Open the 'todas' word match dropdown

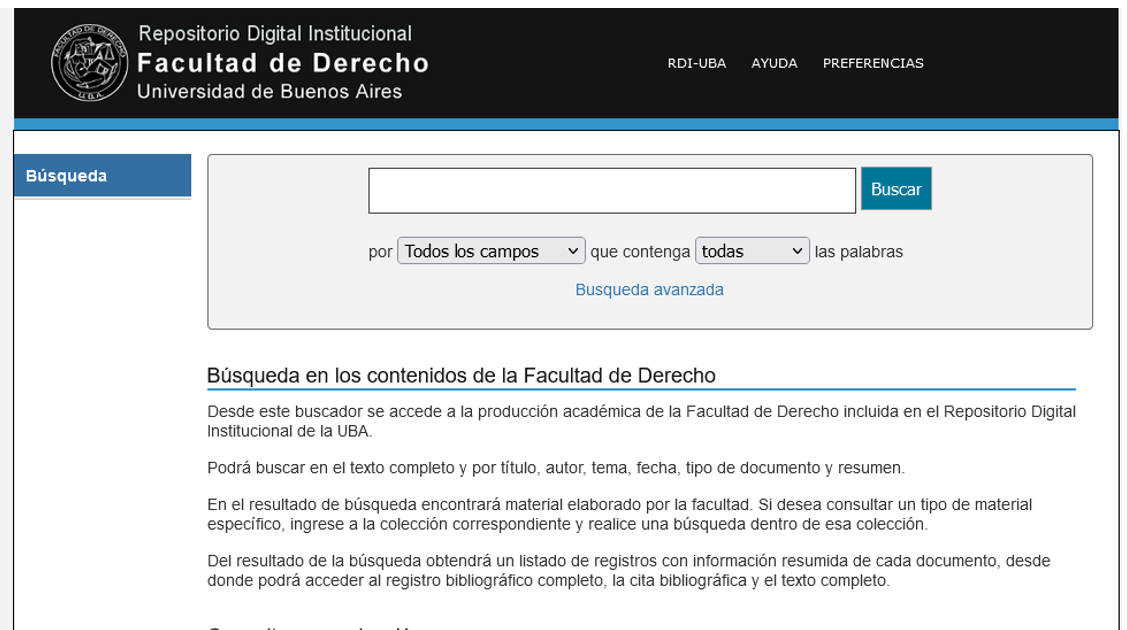tap(752, 251)
